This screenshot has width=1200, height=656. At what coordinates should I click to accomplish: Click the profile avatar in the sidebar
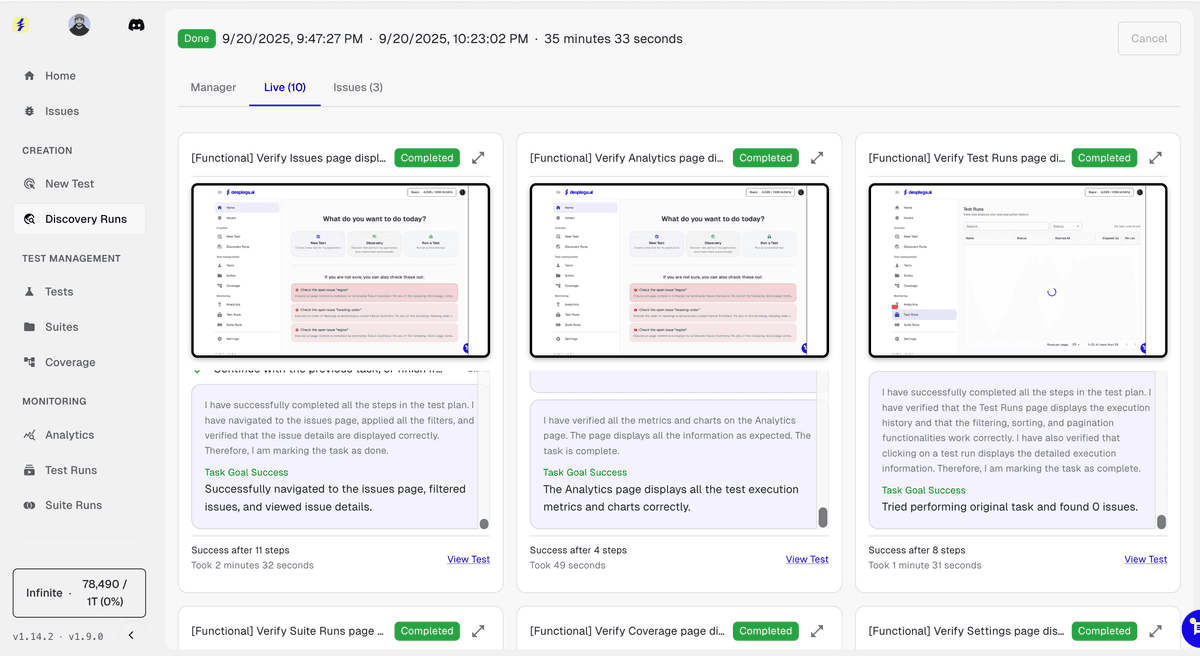pyautogui.click(x=79, y=25)
